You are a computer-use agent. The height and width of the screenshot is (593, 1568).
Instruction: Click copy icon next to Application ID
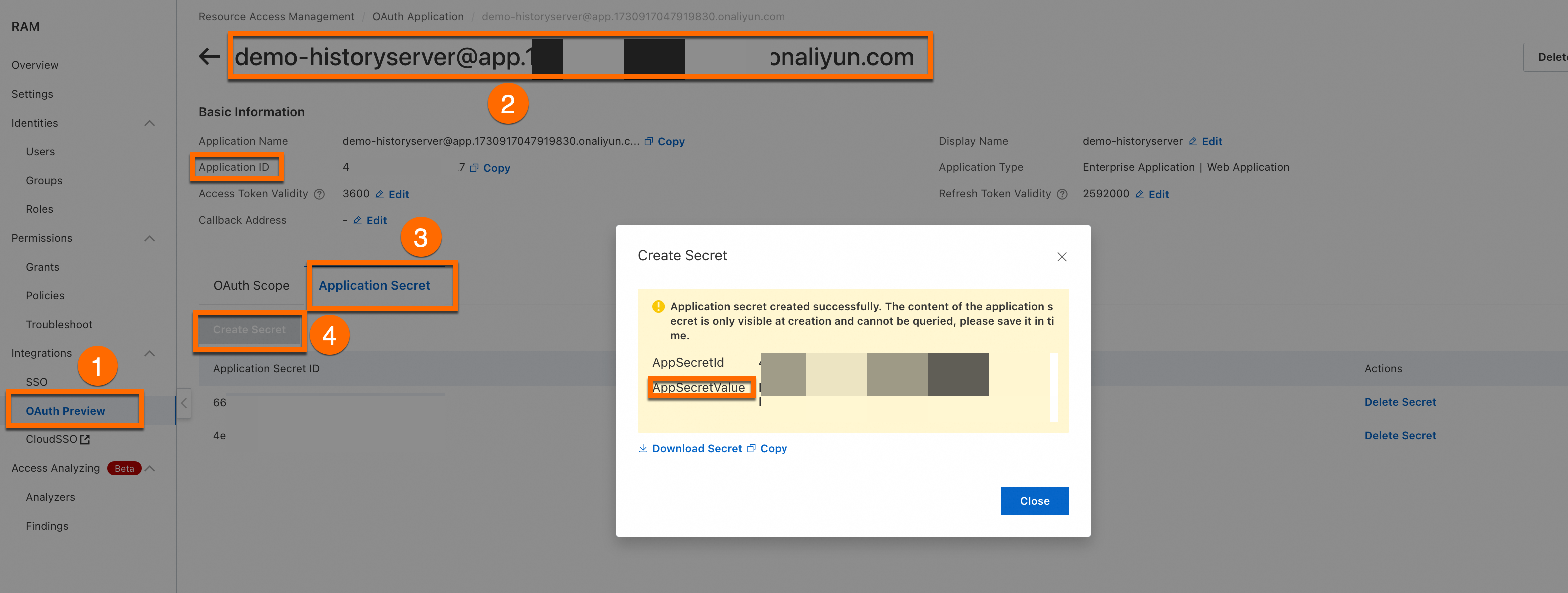click(474, 168)
